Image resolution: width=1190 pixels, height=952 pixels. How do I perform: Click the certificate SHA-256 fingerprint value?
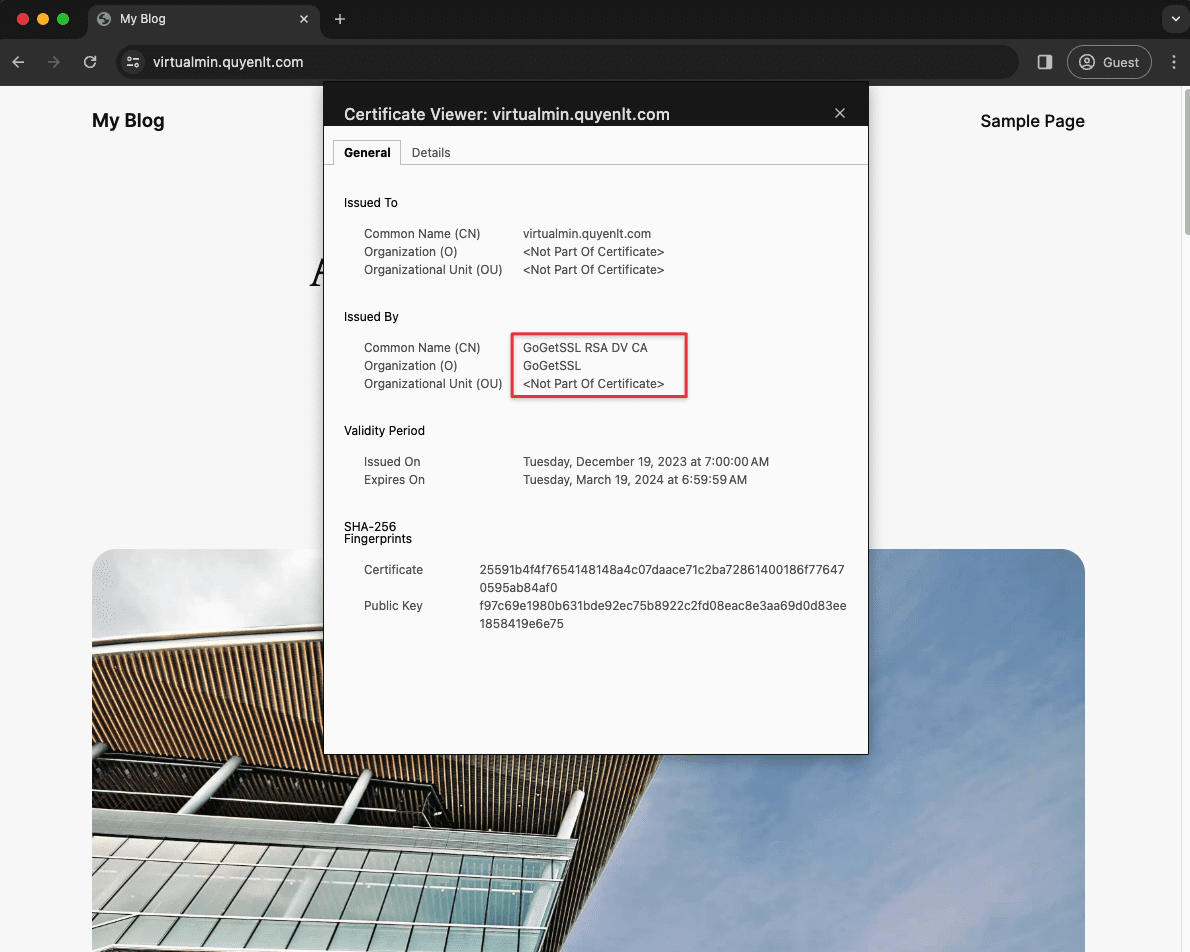661,578
